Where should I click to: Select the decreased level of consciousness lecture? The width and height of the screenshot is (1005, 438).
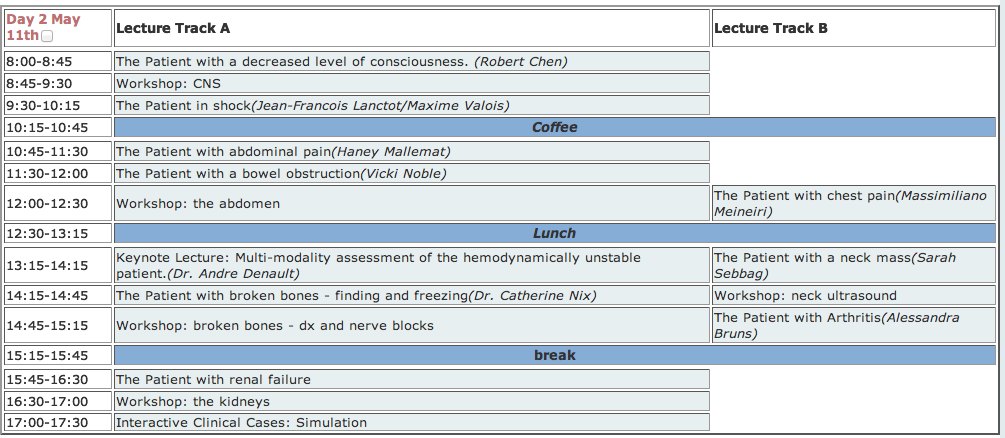pyautogui.click(x=342, y=62)
